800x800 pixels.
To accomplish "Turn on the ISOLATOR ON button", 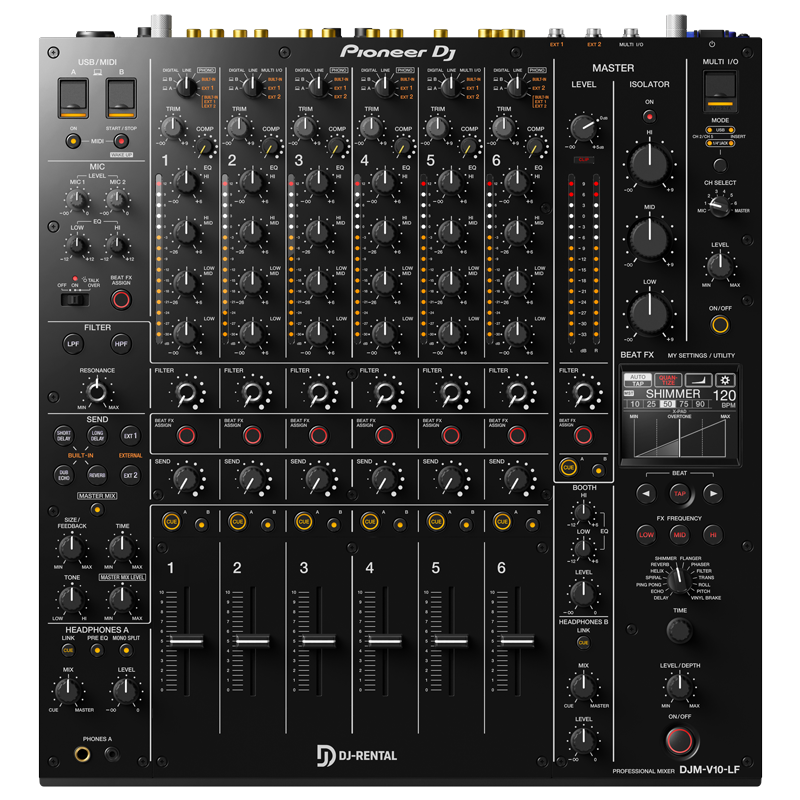I will pos(649,116).
